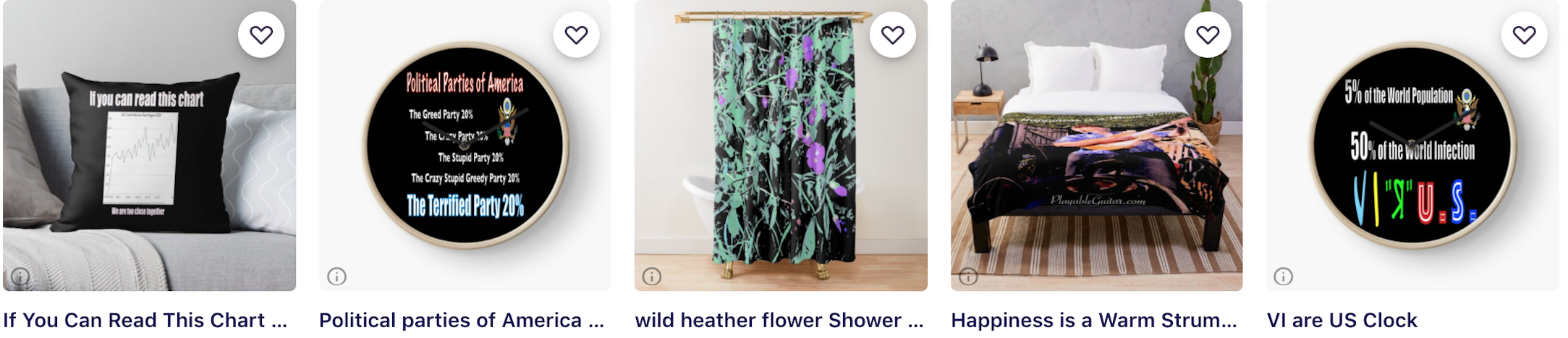Screen dimensions: 1568x338
Task: Favorite the If You Can Read This Chart pillow
Action: [261, 35]
